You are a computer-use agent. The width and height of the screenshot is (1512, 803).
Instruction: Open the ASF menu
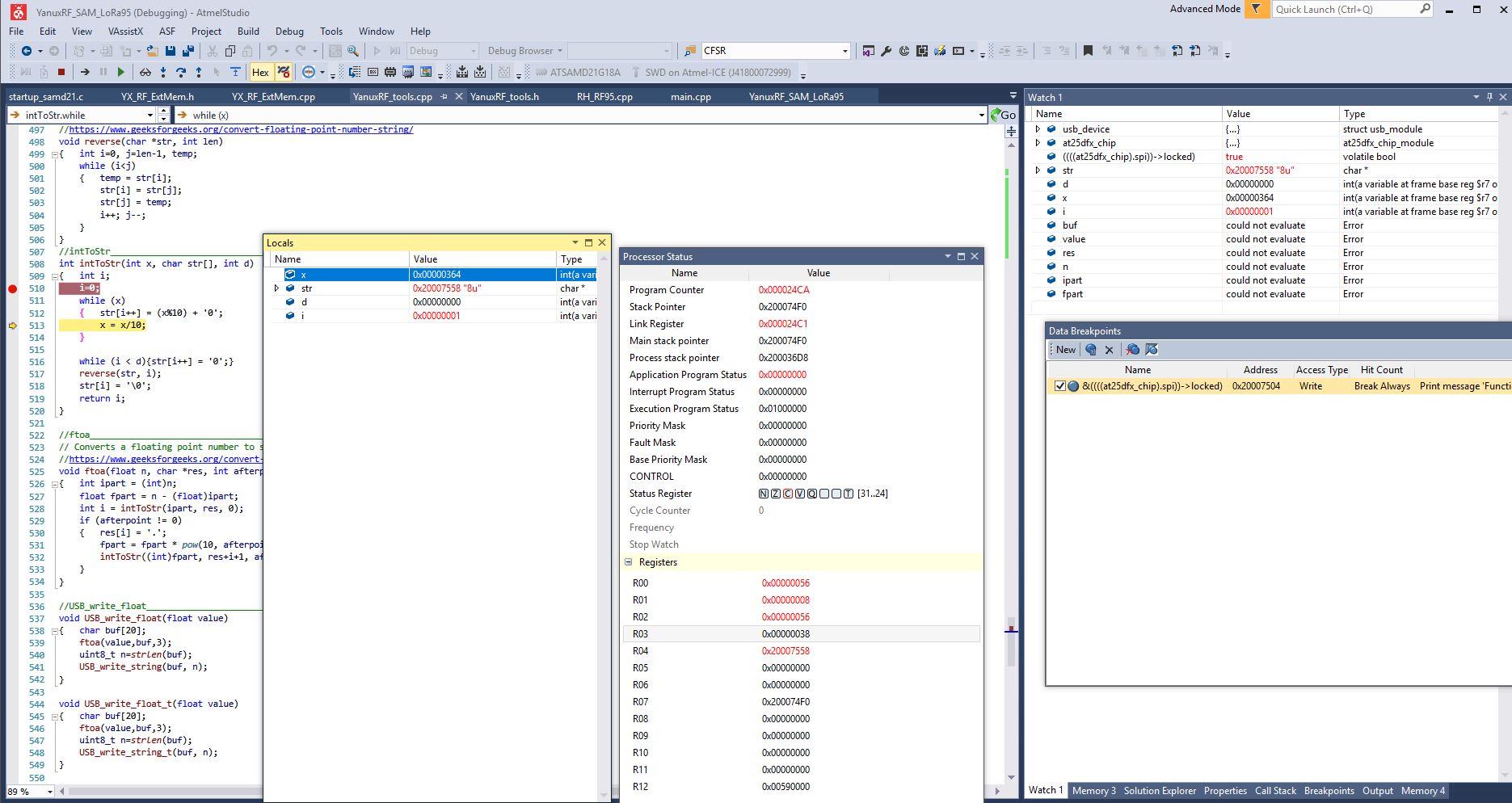(167, 32)
